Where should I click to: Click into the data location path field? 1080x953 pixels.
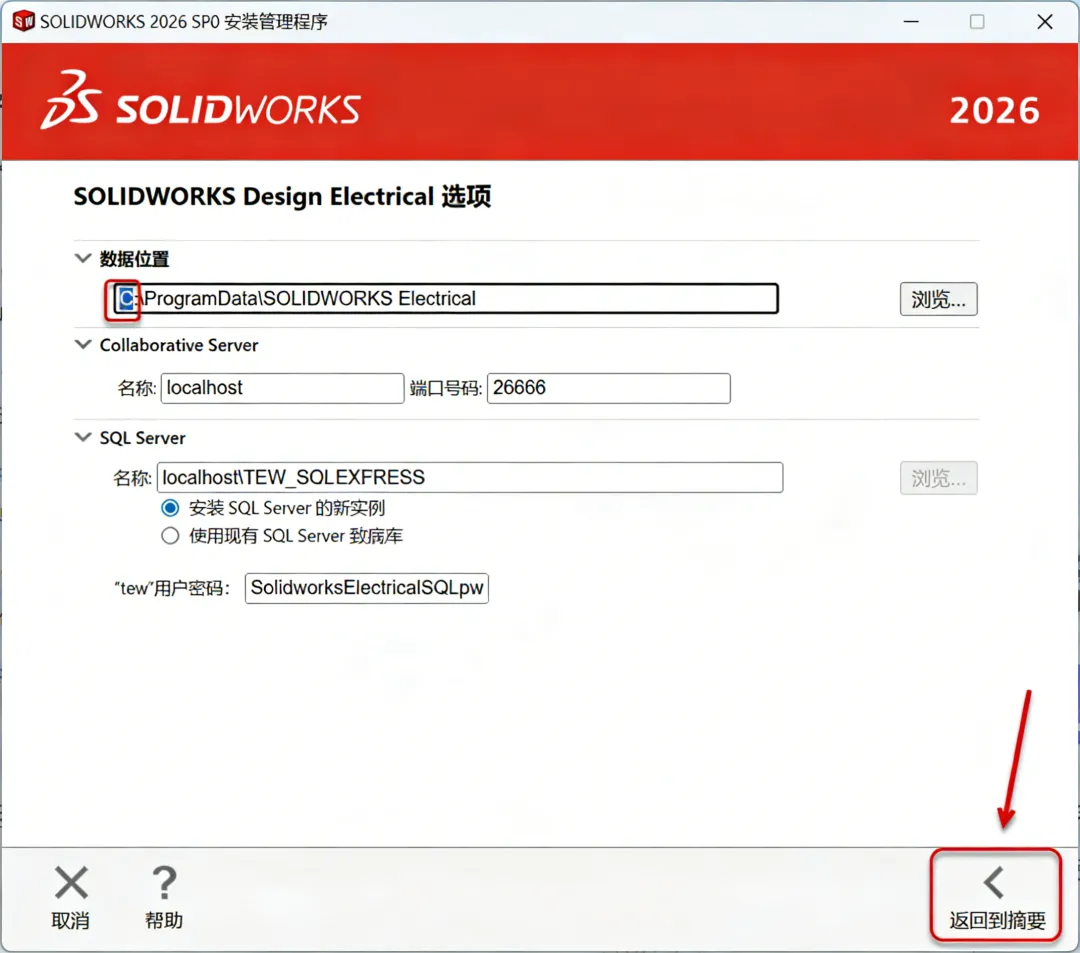[x=446, y=298]
